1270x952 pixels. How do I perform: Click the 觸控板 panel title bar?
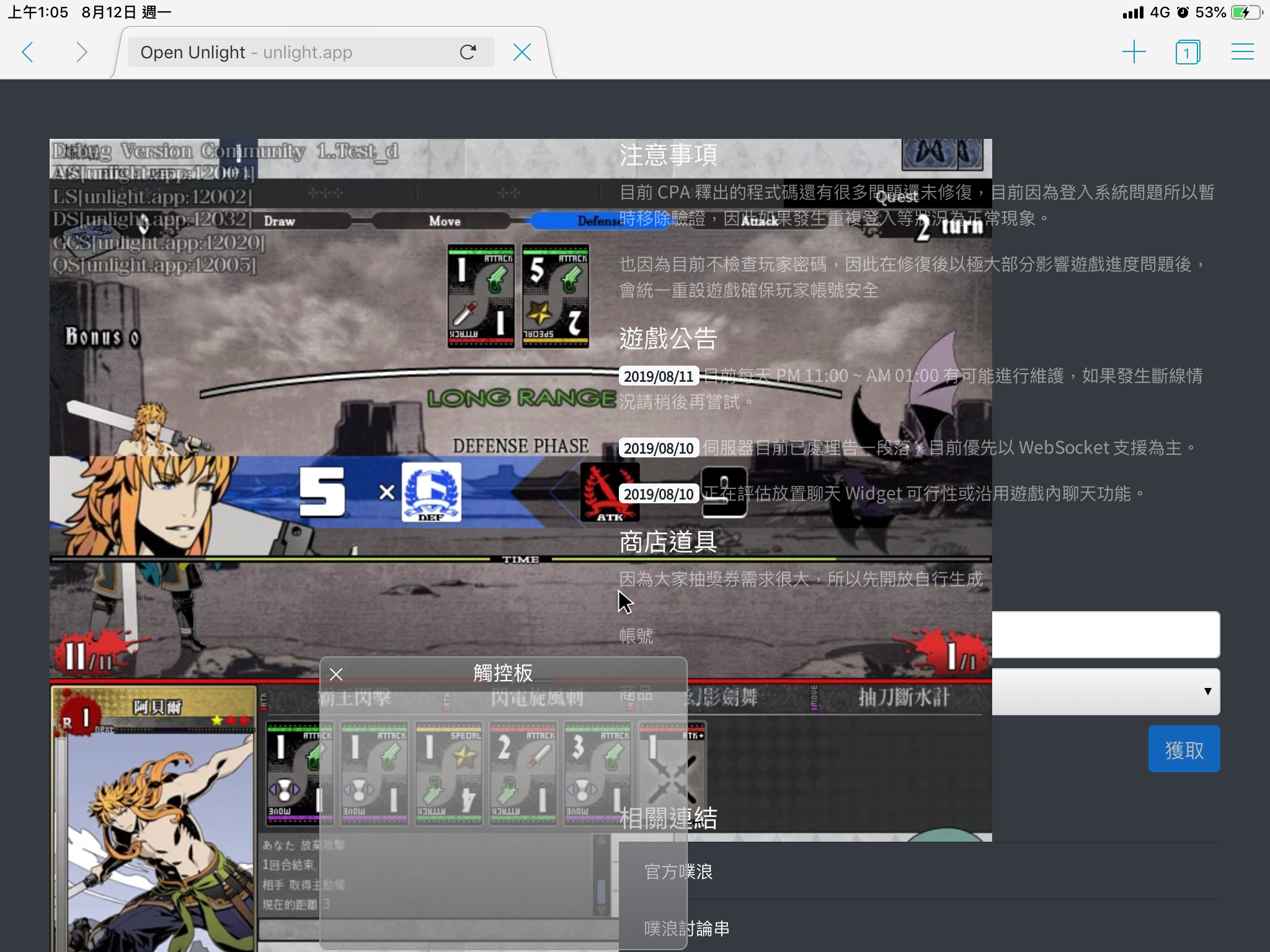pyautogui.click(x=503, y=674)
